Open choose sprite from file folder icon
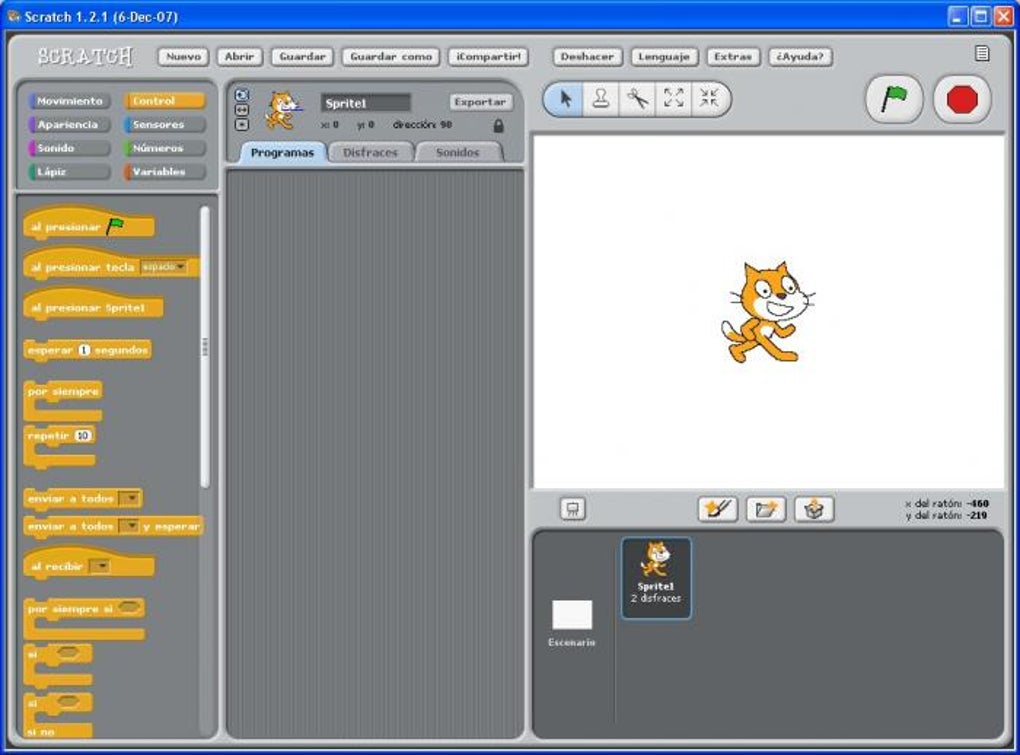Screen dimensions: 1020x755 coord(766,509)
